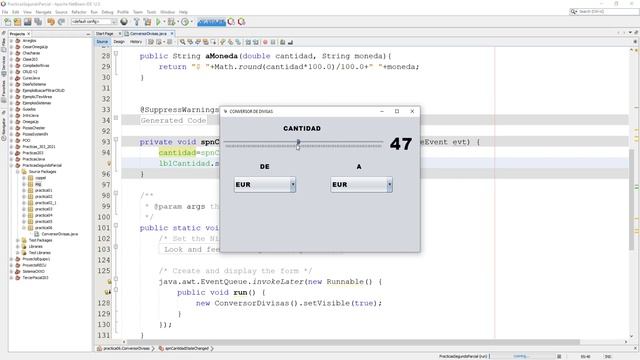
Task: Expand the Libraries node
Action: click(x=18, y=247)
